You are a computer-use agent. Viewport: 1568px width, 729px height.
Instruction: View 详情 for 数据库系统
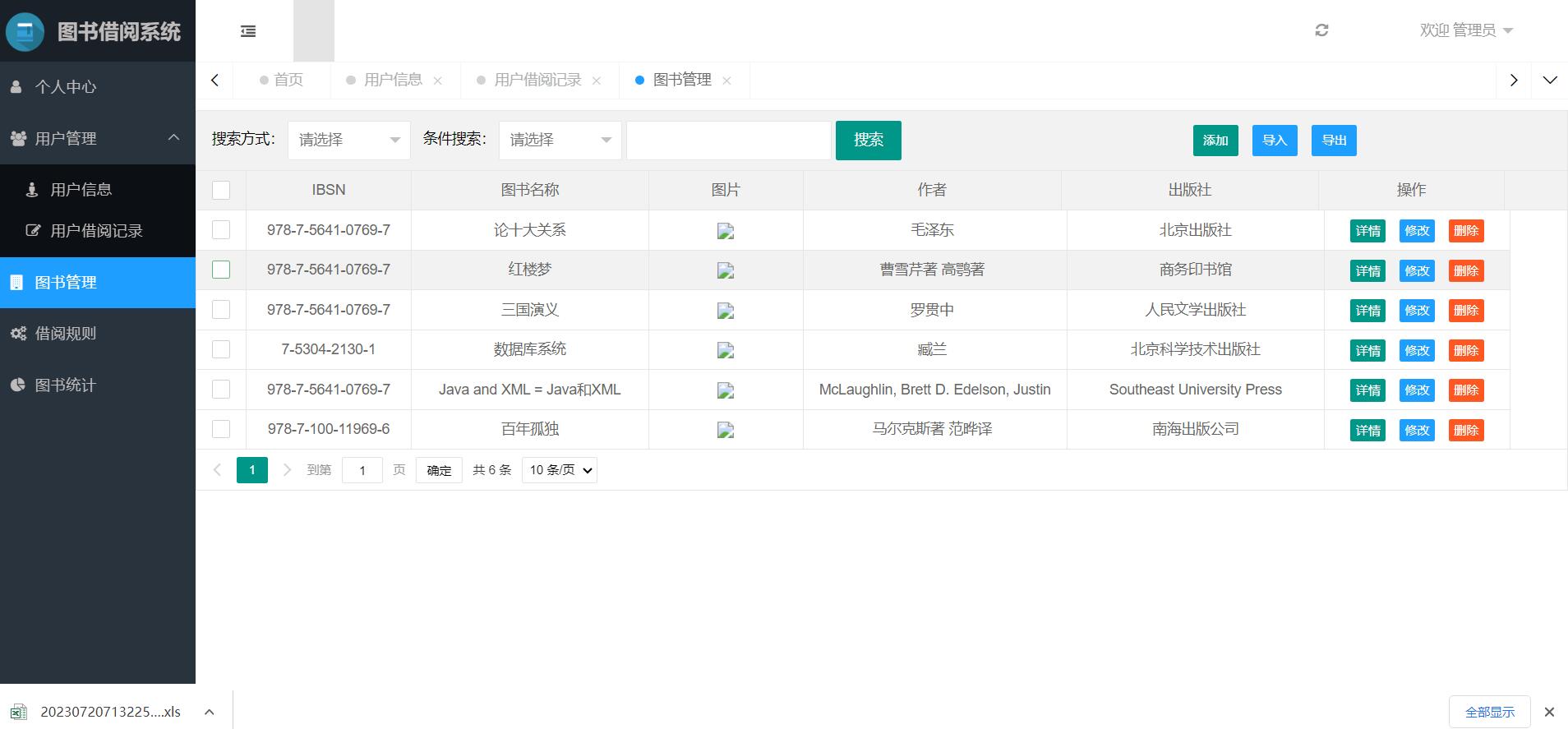pyautogui.click(x=1367, y=351)
